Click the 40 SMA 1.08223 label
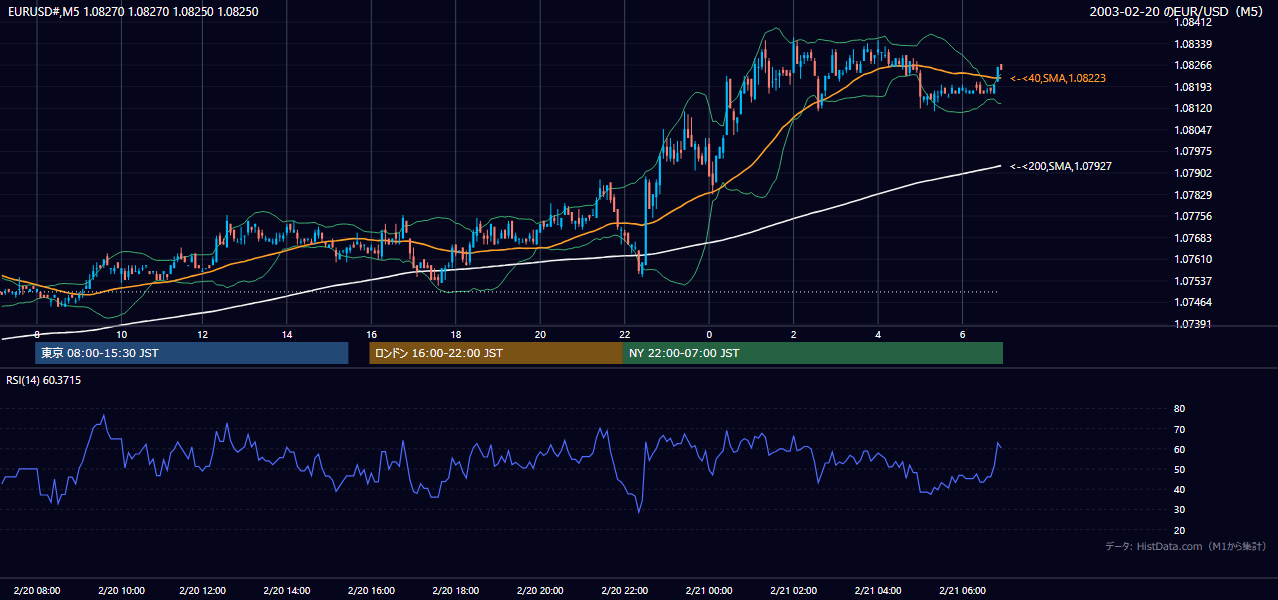 click(x=1058, y=78)
